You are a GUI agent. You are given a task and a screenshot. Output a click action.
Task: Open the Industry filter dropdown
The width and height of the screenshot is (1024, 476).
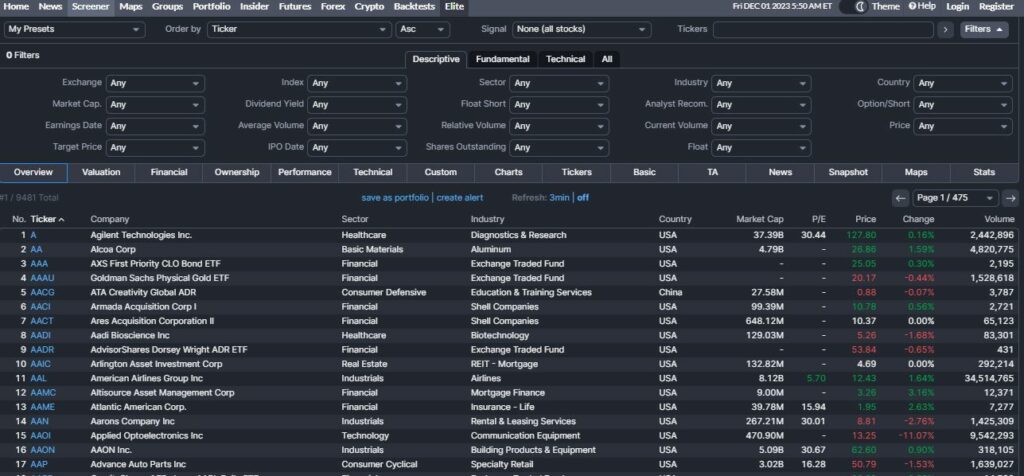coord(761,83)
